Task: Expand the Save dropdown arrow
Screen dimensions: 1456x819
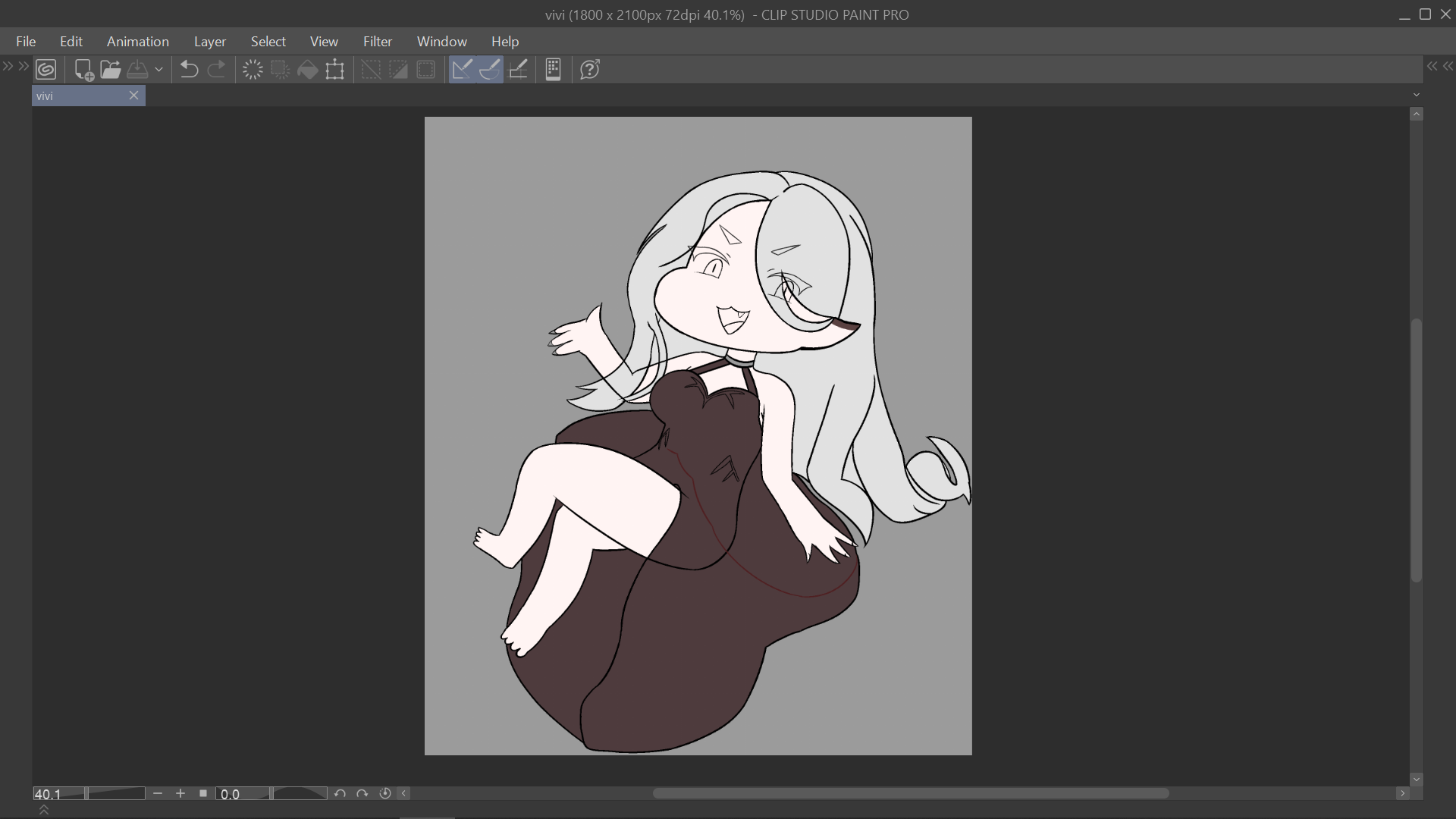Action: pyautogui.click(x=158, y=70)
